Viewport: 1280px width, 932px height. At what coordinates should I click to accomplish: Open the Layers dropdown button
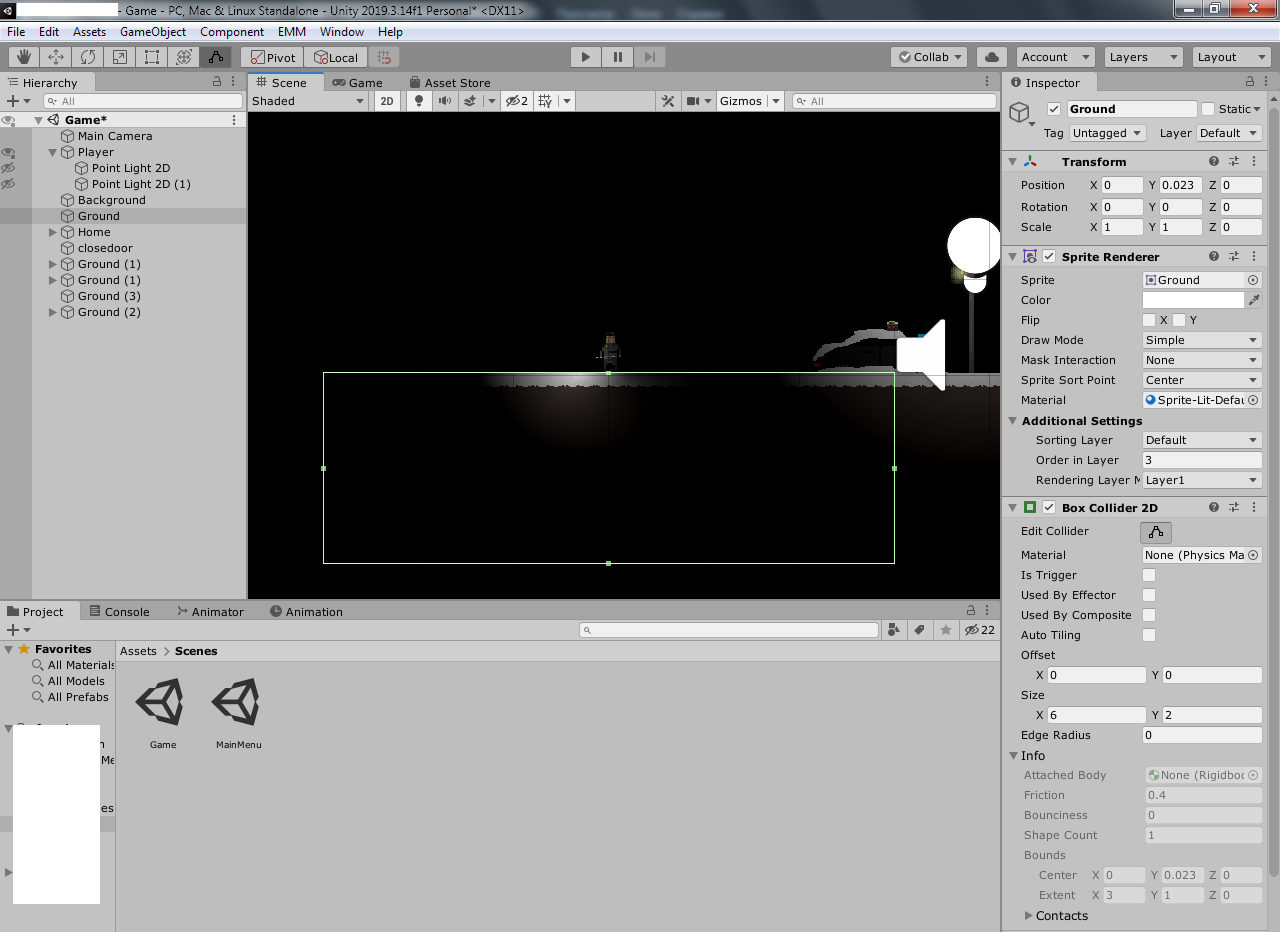1142,57
